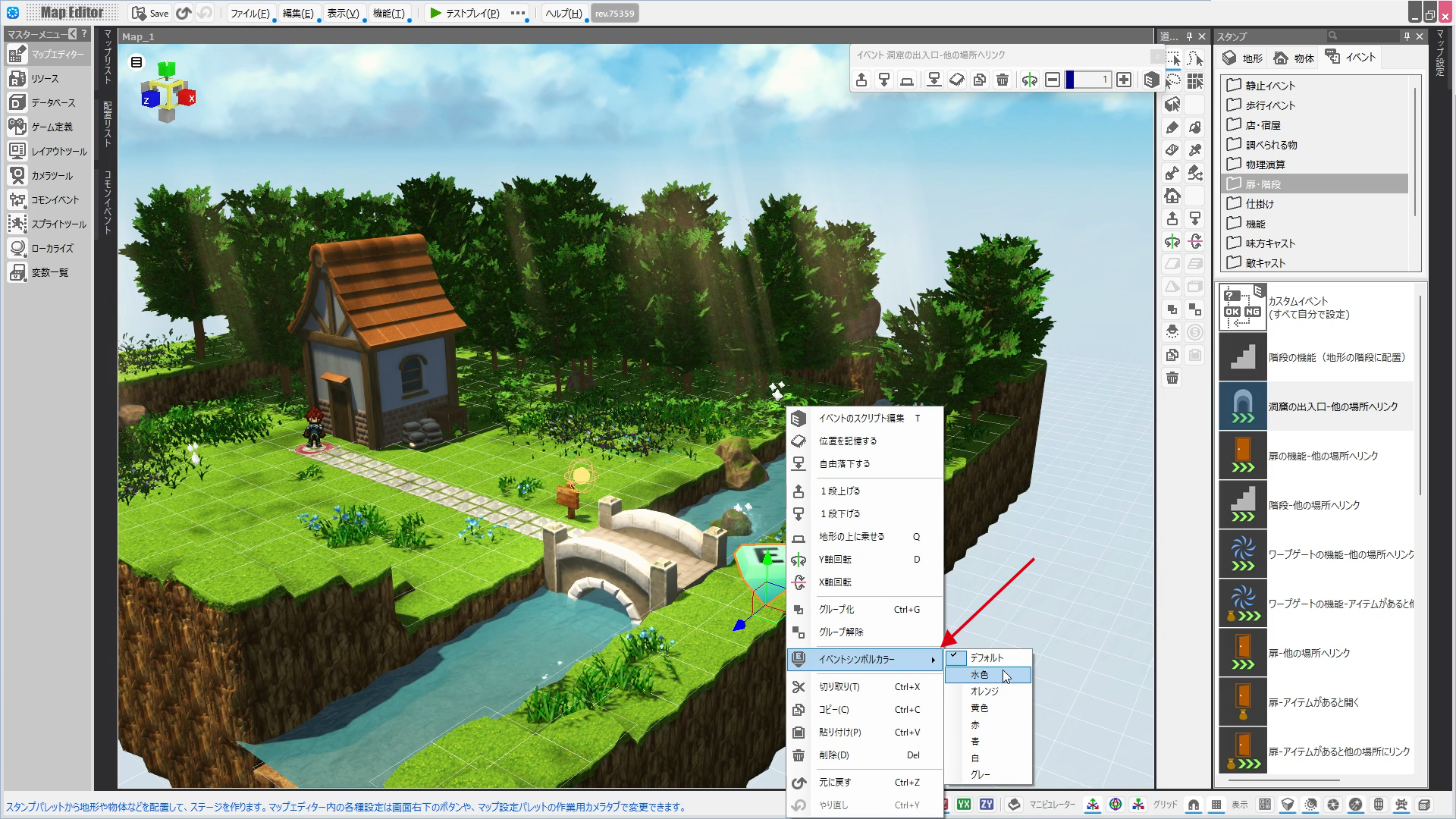Collapse the master menu panel arrow

click(x=72, y=34)
